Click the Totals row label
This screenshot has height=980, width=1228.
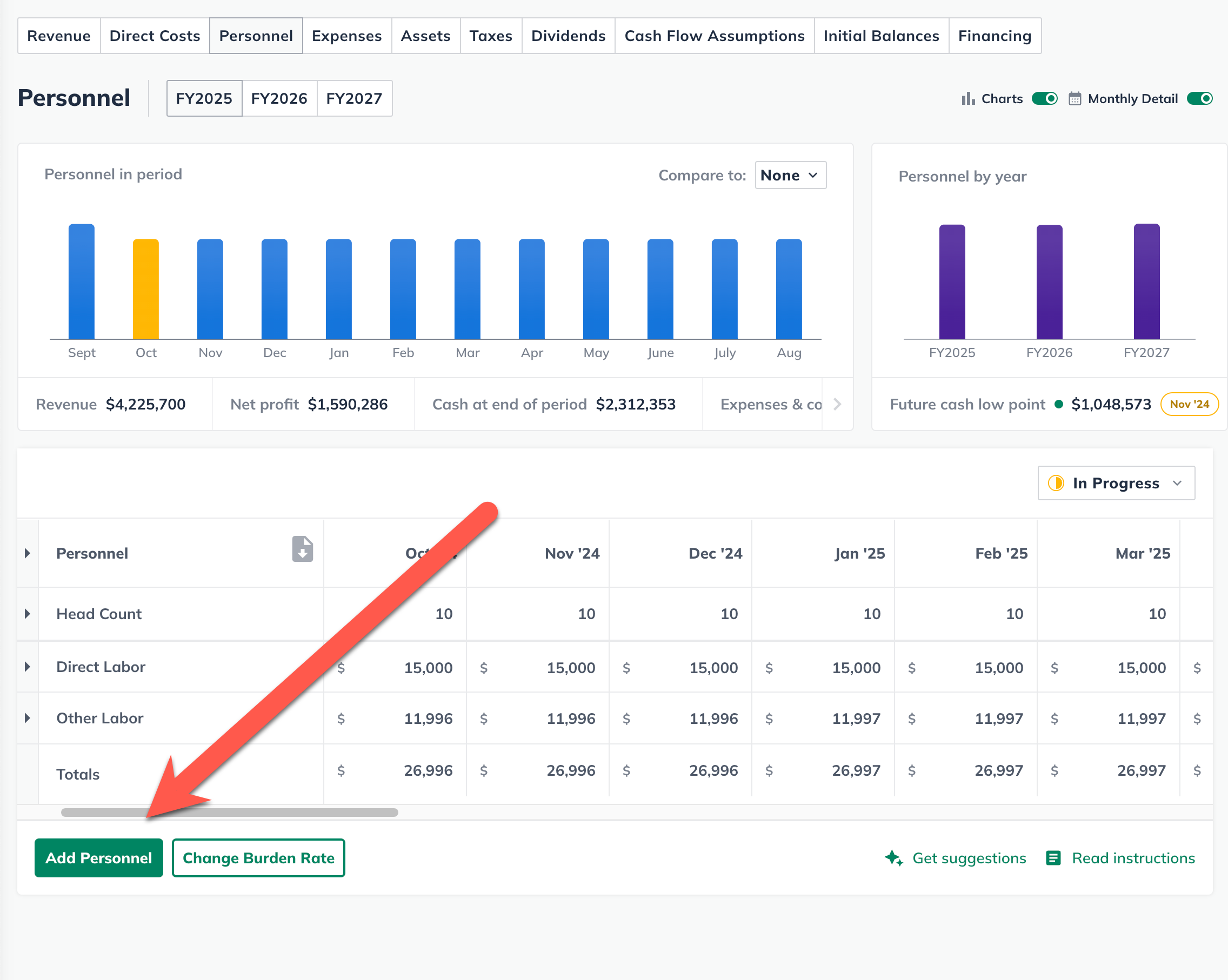[x=78, y=774]
